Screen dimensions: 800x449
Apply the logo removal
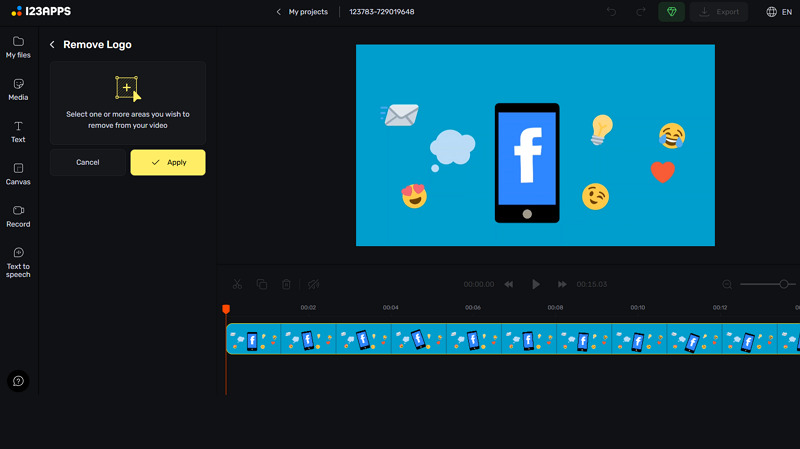click(x=168, y=162)
